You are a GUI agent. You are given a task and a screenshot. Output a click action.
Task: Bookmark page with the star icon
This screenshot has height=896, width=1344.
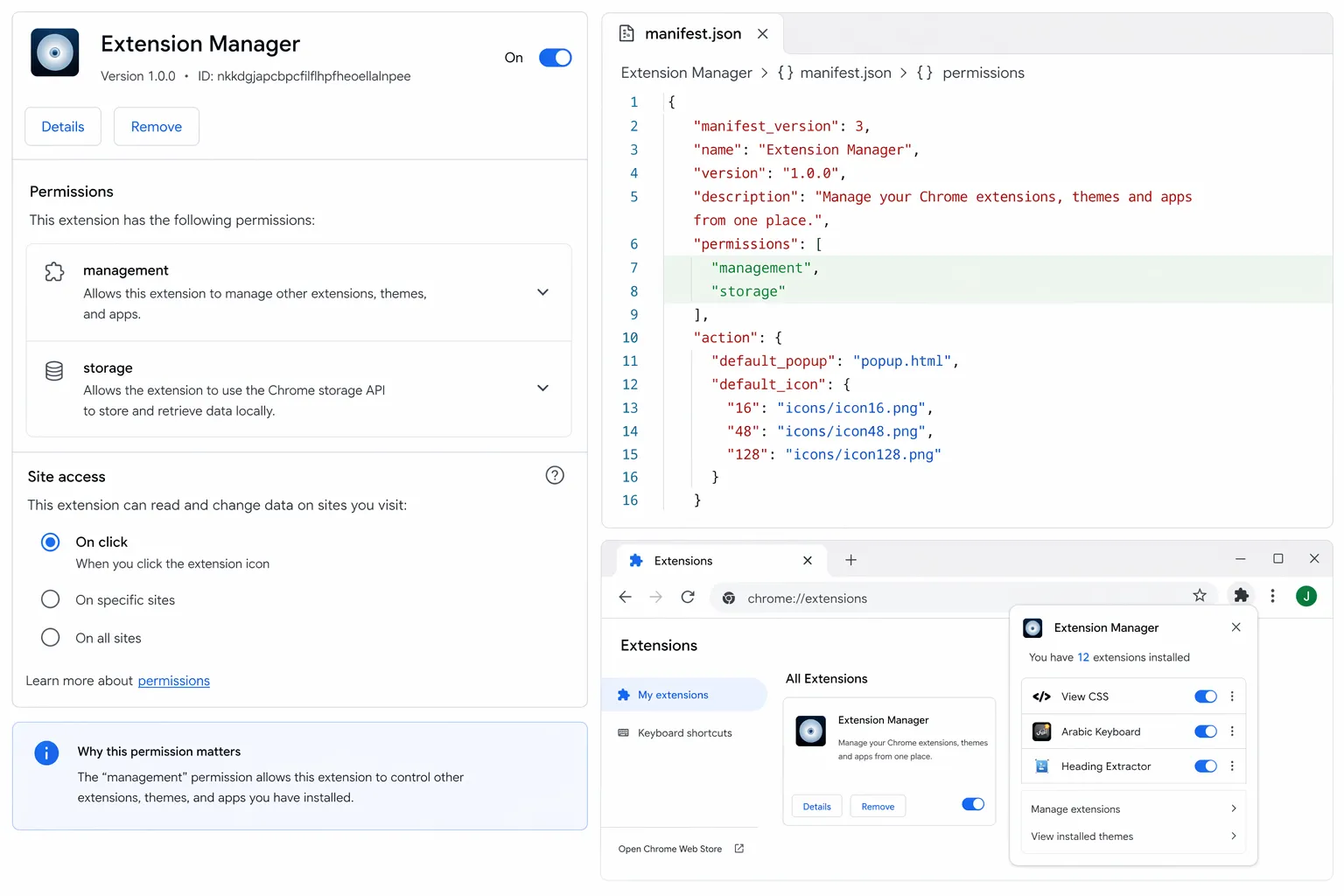(x=1200, y=596)
